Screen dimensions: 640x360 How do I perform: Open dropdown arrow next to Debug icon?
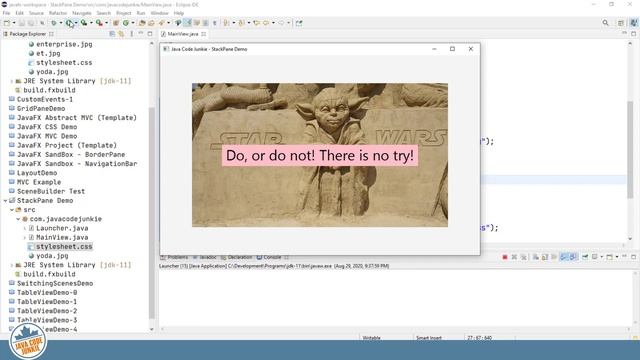61,23
